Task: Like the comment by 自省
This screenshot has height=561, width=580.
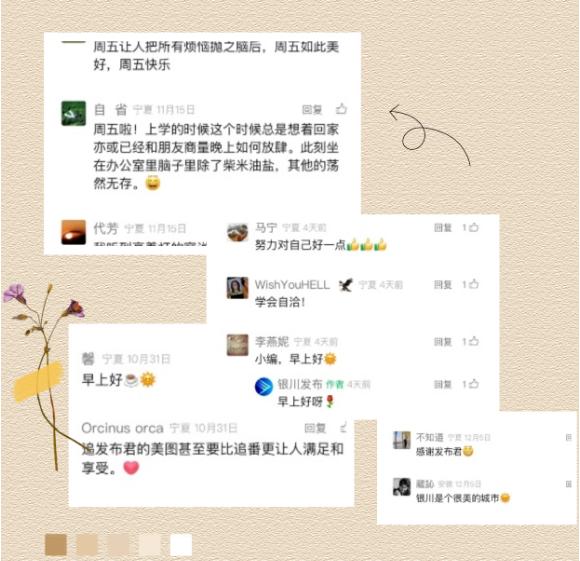Action: point(341,109)
